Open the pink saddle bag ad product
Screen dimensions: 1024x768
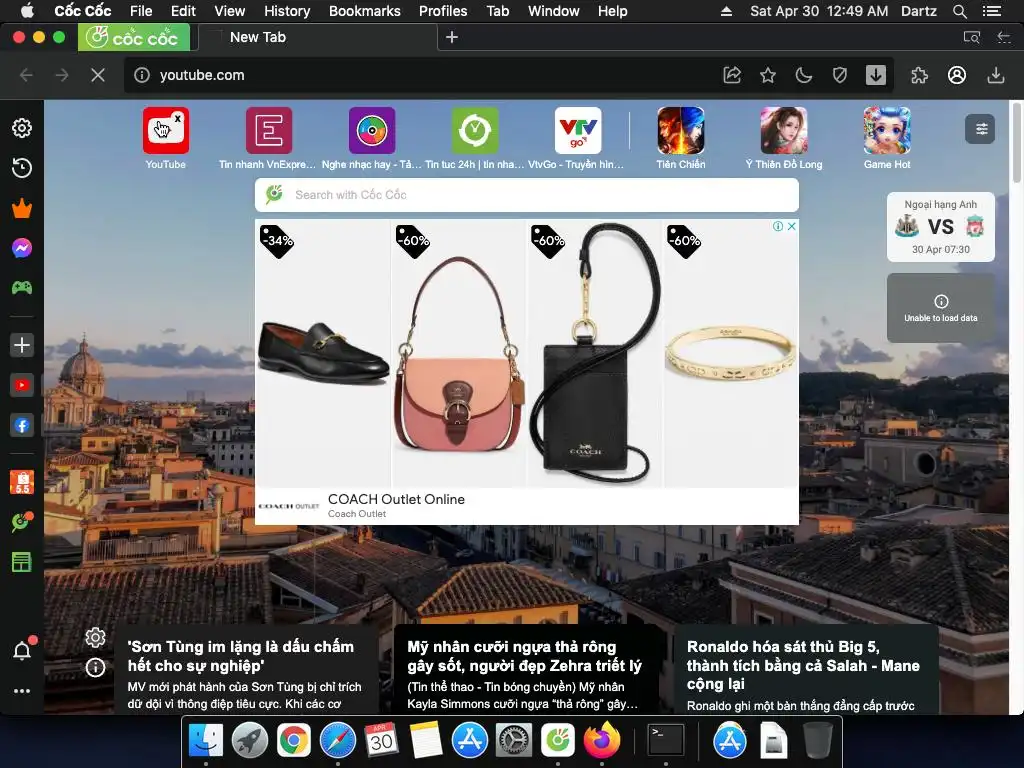(458, 353)
